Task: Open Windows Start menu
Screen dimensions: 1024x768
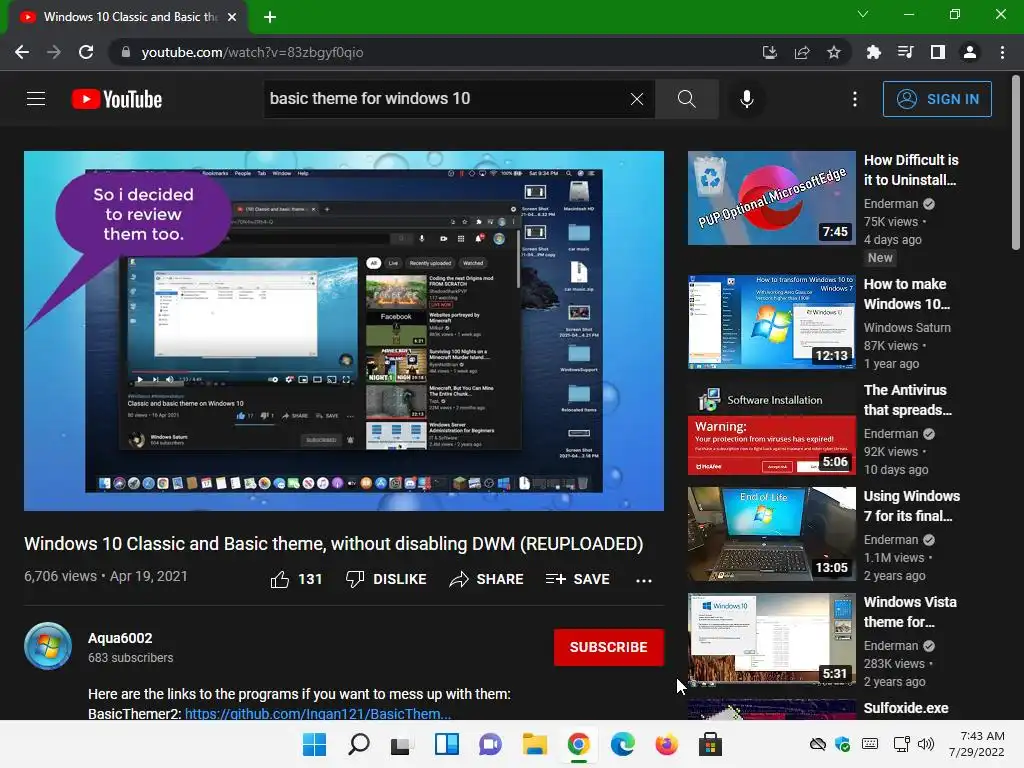Action: tap(315, 744)
